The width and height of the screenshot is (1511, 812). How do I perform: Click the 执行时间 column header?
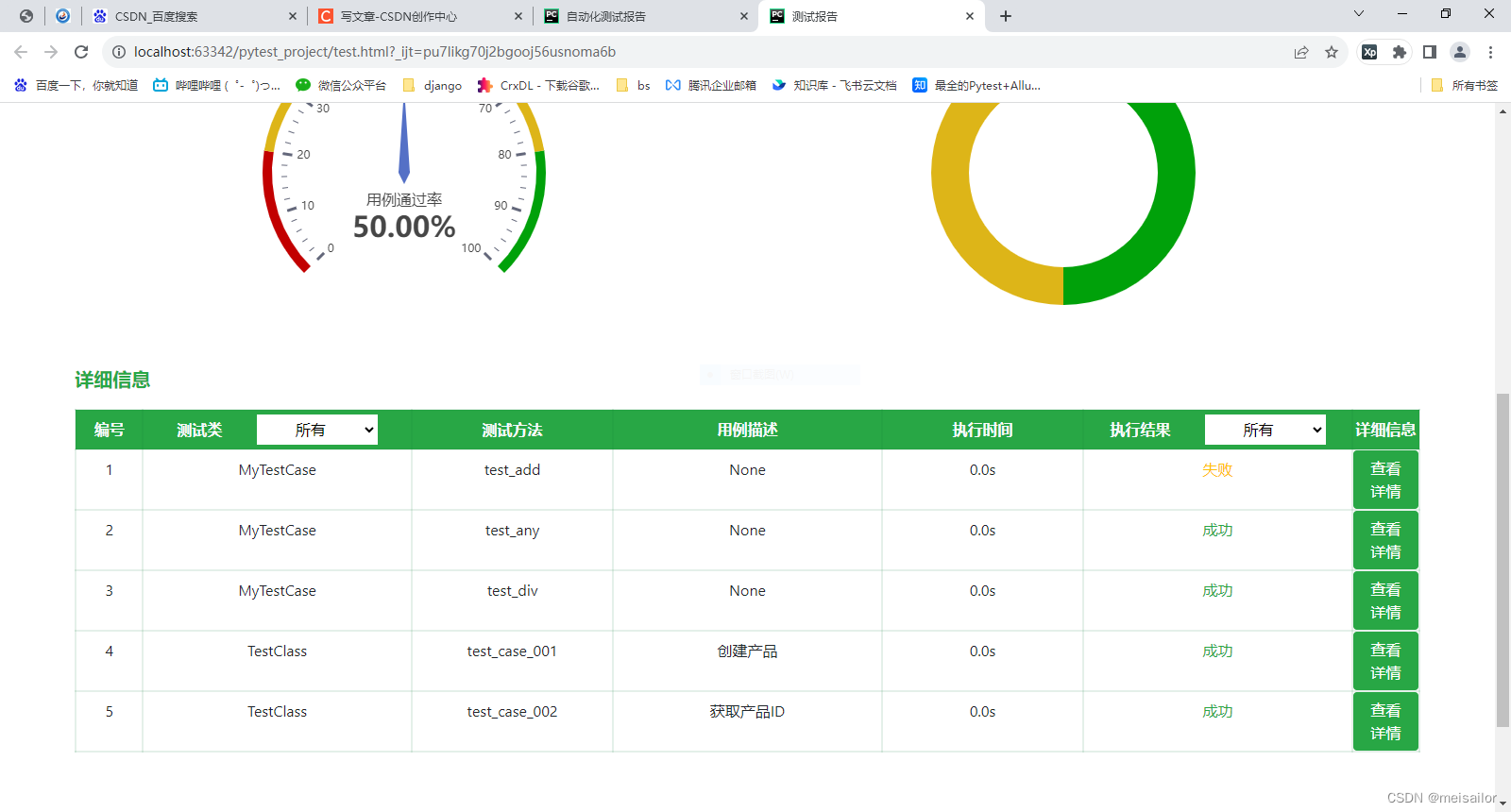(x=982, y=430)
